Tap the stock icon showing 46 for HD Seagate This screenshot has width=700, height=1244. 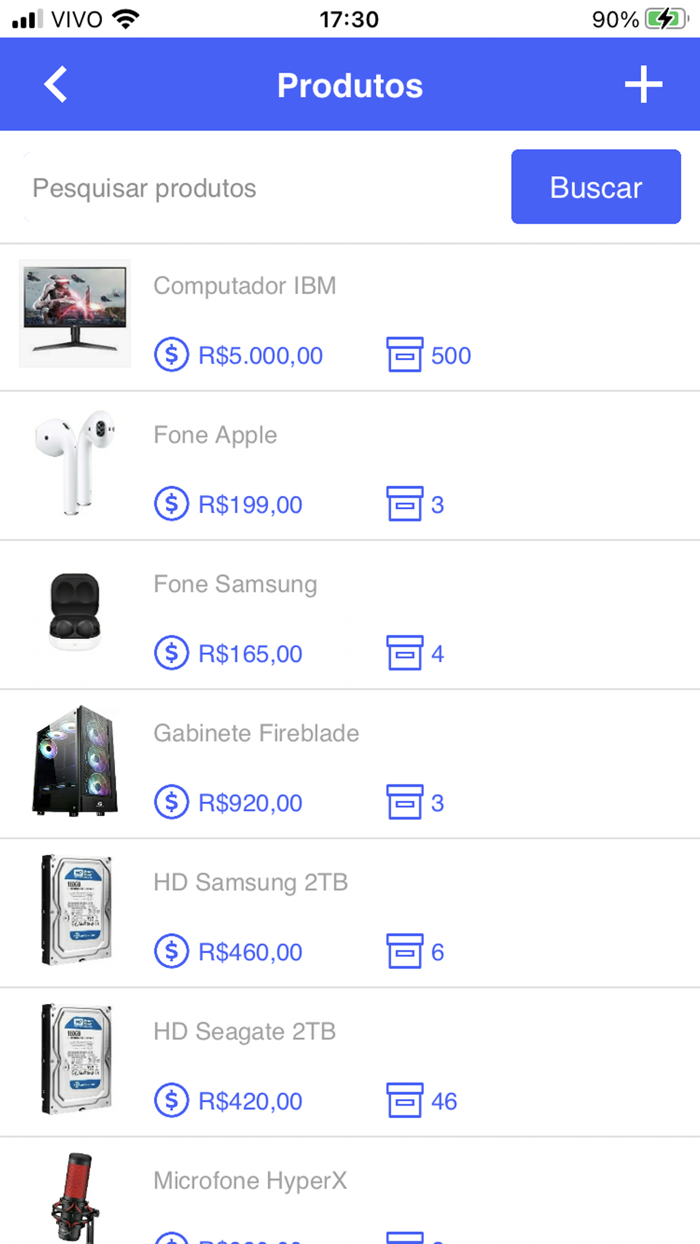pos(405,1100)
